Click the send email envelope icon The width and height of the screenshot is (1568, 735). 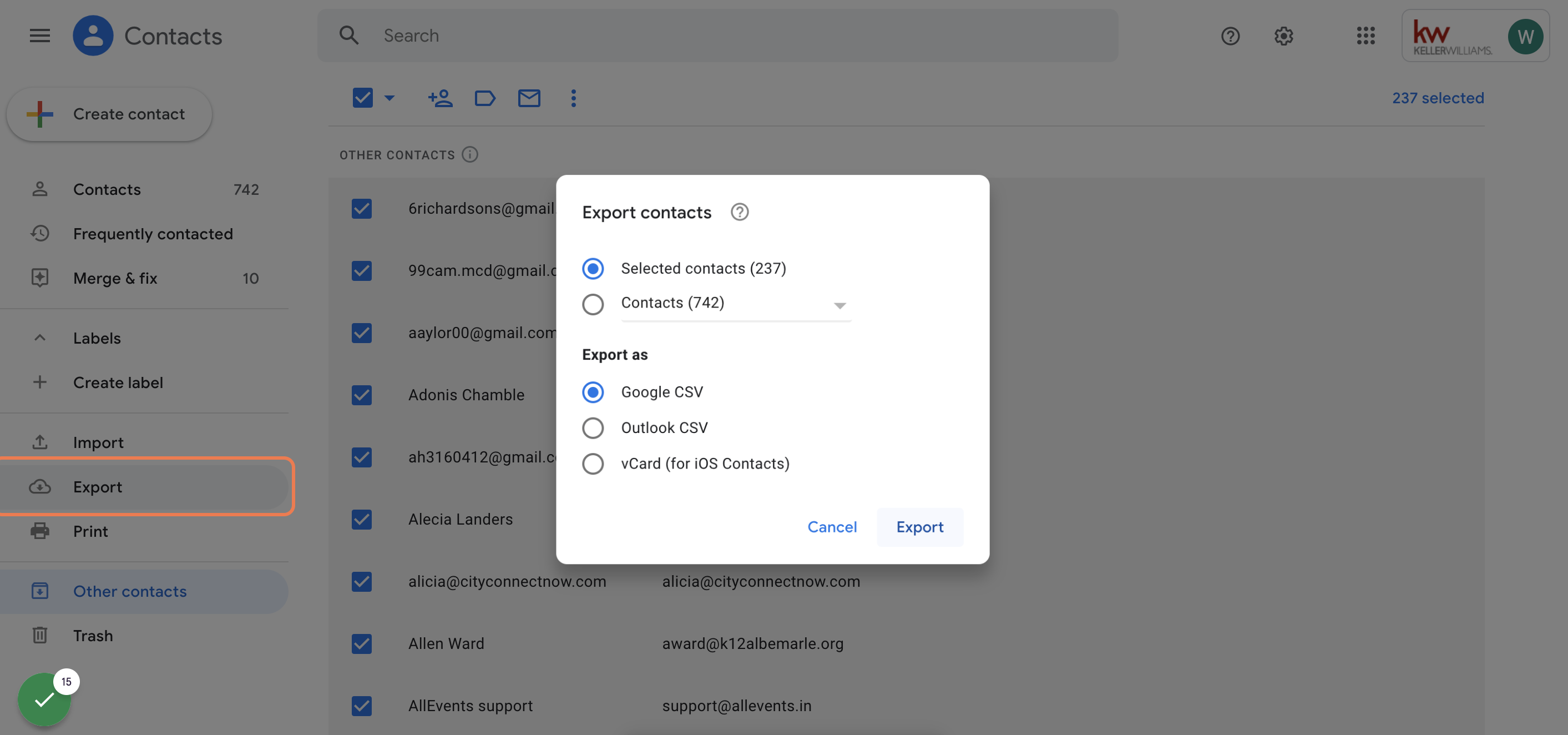point(528,98)
